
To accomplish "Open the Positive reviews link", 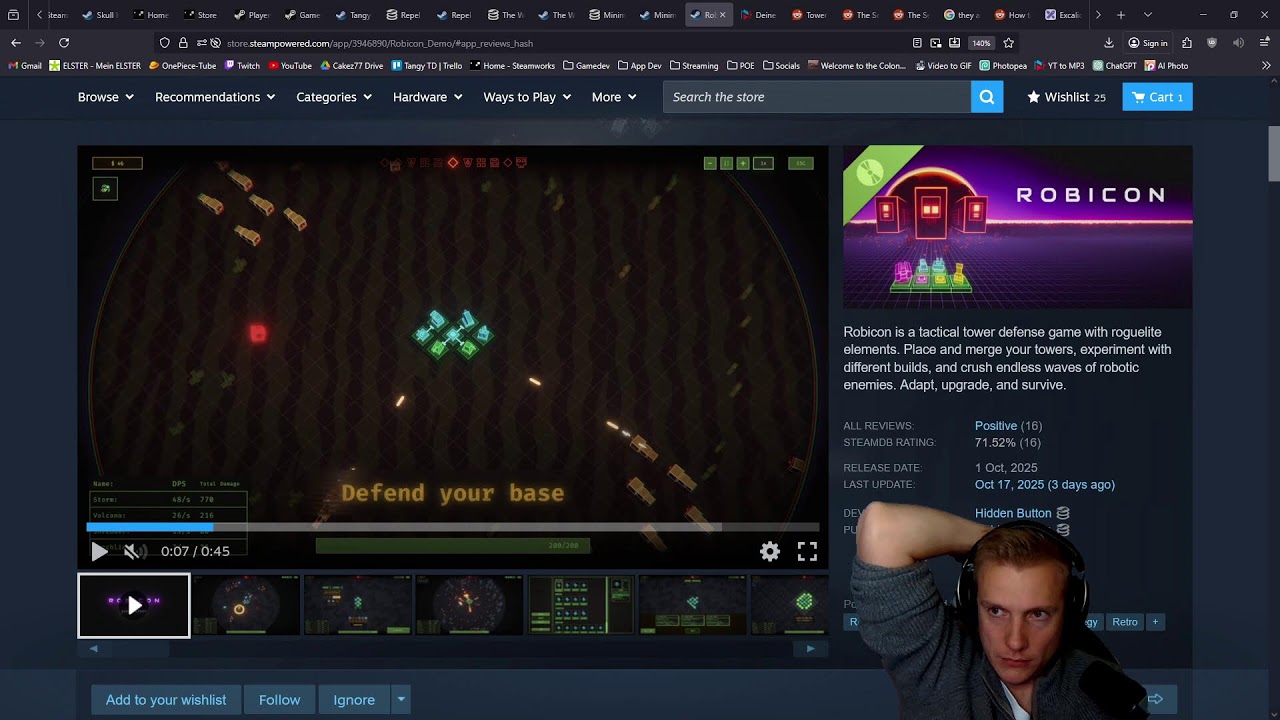I will pos(996,426).
